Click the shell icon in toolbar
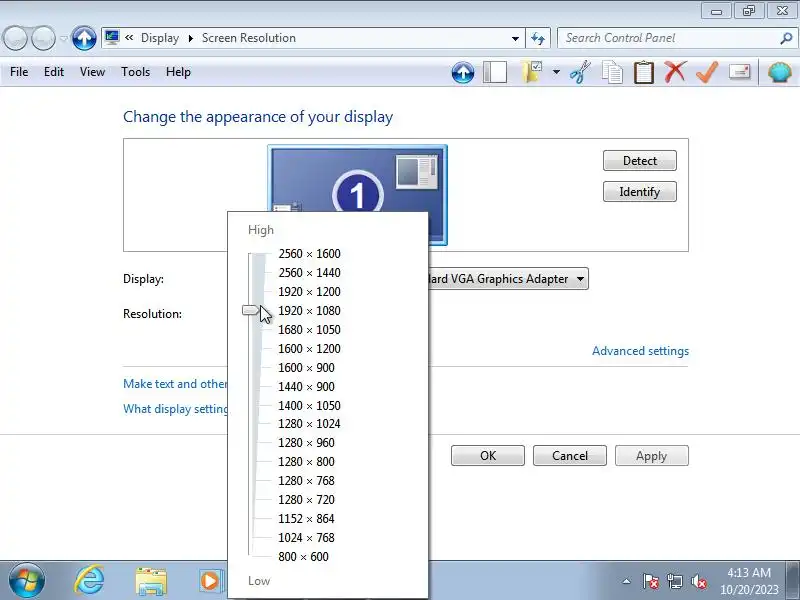This screenshot has width=800, height=600. (x=780, y=72)
